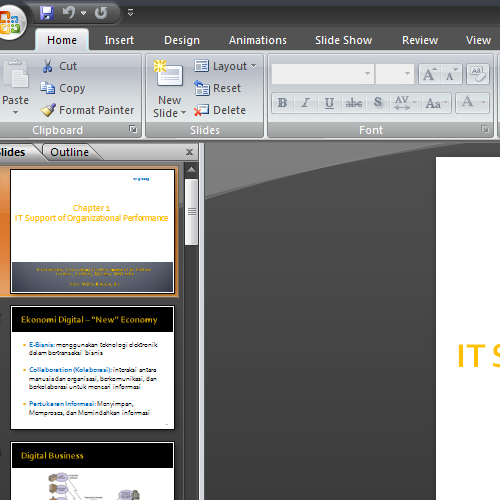
Task: Open the View ribbon tab
Action: [x=478, y=40]
